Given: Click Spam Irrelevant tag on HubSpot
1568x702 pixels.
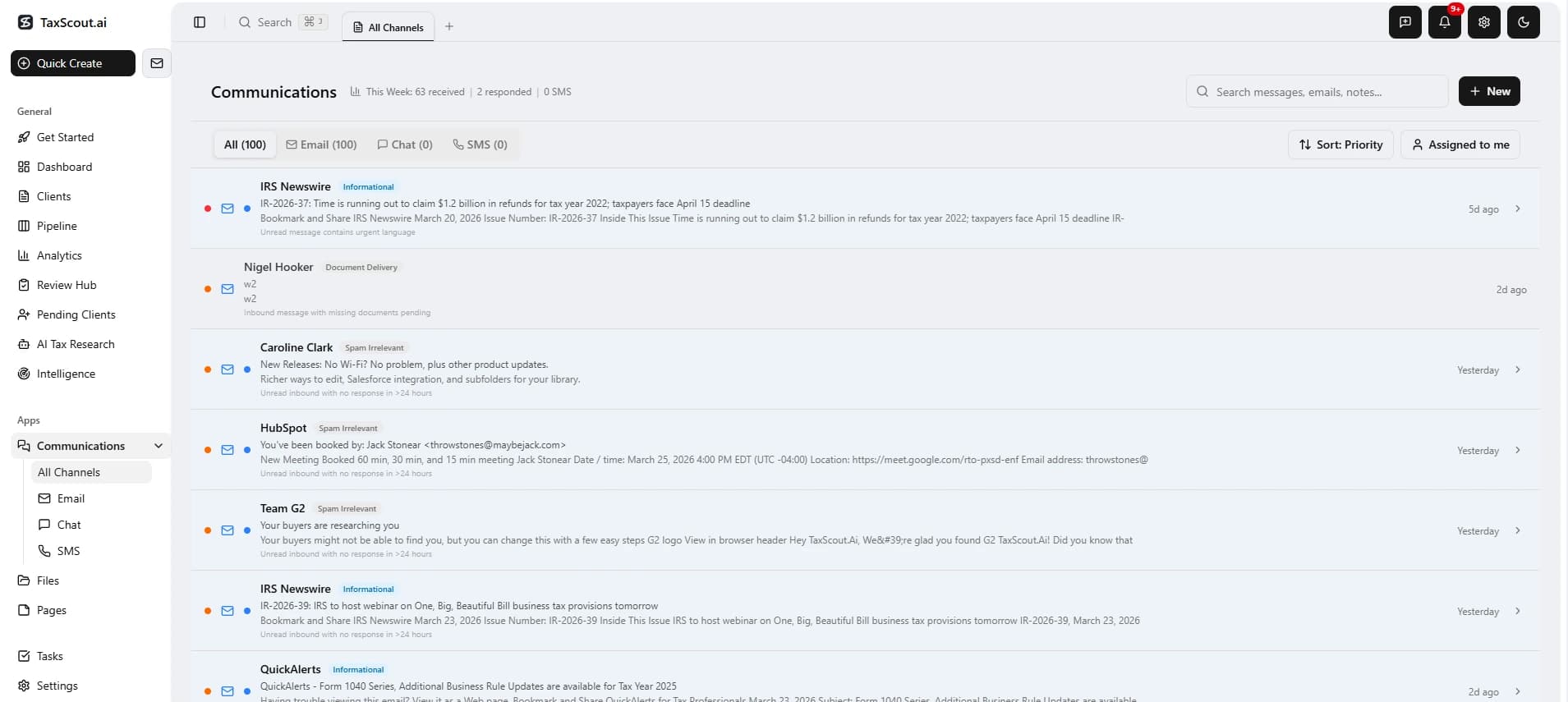Looking at the screenshot, I should [x=348, y=429].
